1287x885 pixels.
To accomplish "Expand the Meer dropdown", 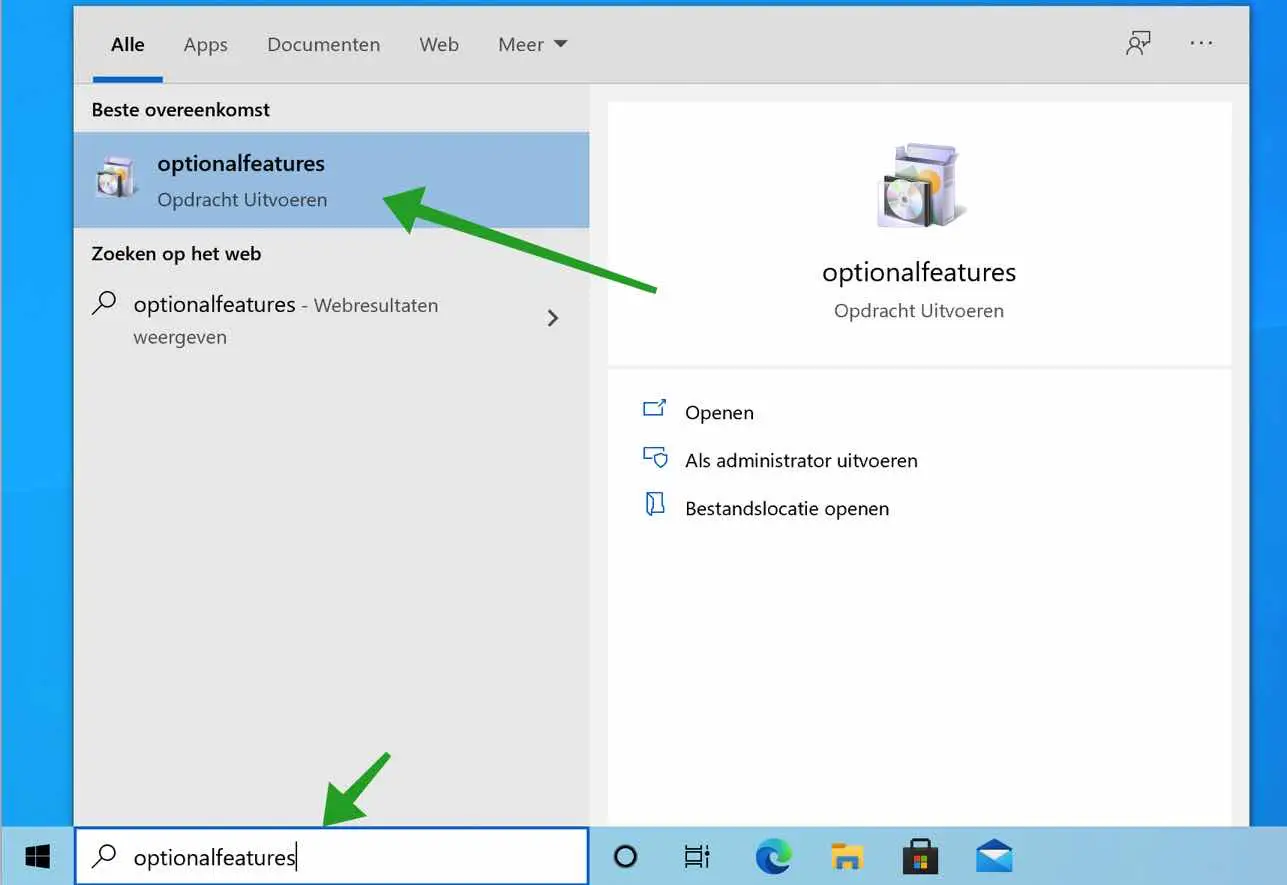I will tap(532, 45).
